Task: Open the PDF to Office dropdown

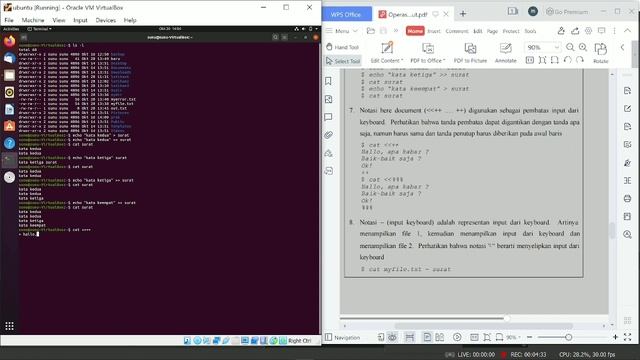Action: (428, 60)
